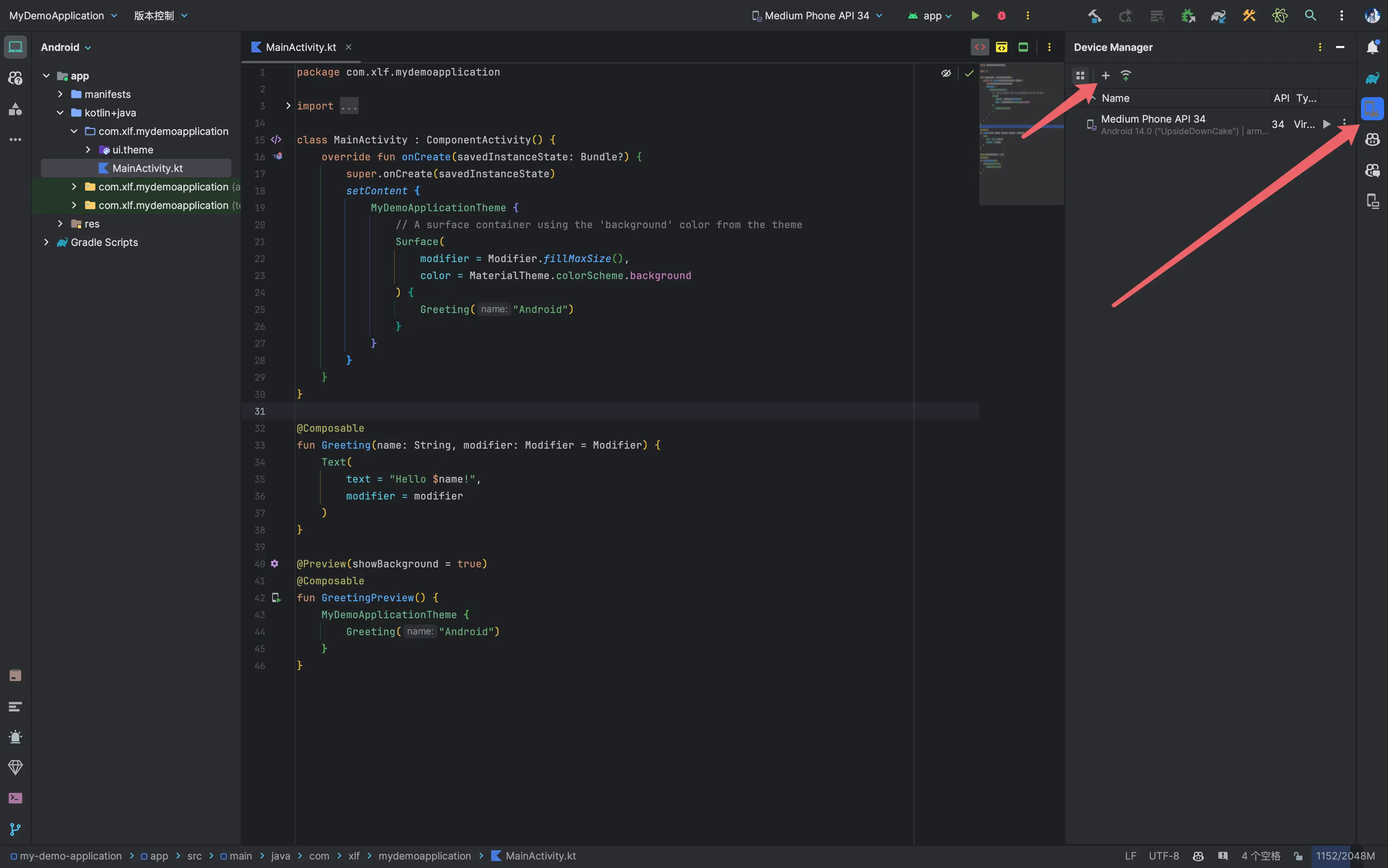
Task: Toggle reader mode eye icon in editor
Action: pyautogui.click(x=946, y=73)
